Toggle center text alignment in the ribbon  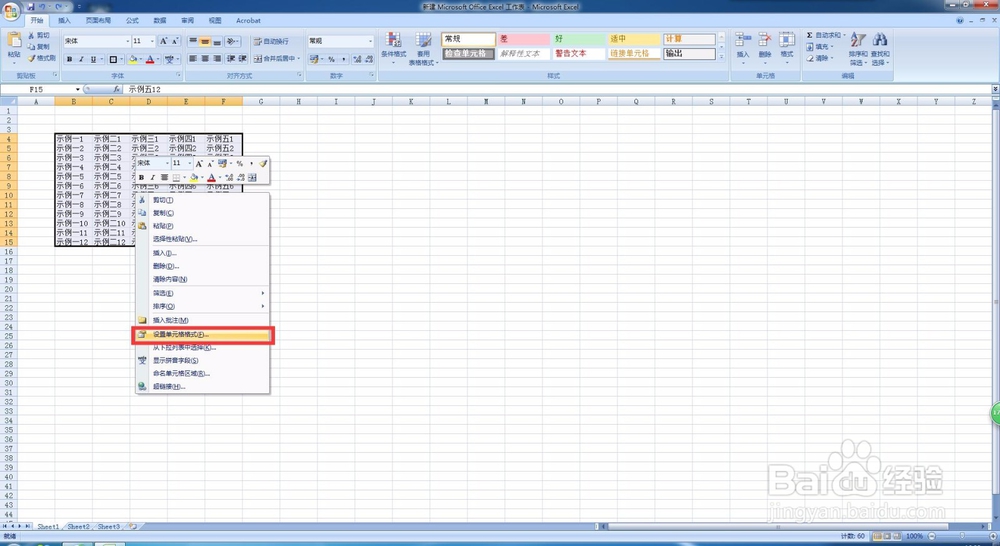(205, 59)
